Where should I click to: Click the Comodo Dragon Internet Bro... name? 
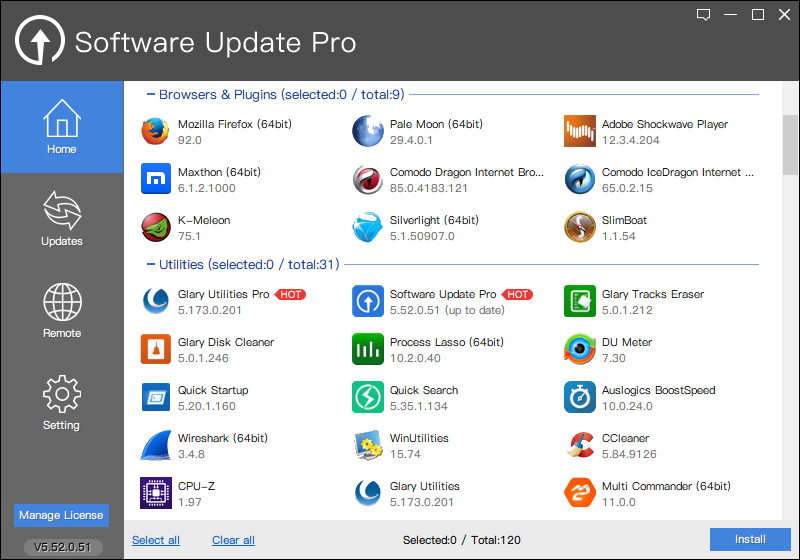[x=467, y=172]
